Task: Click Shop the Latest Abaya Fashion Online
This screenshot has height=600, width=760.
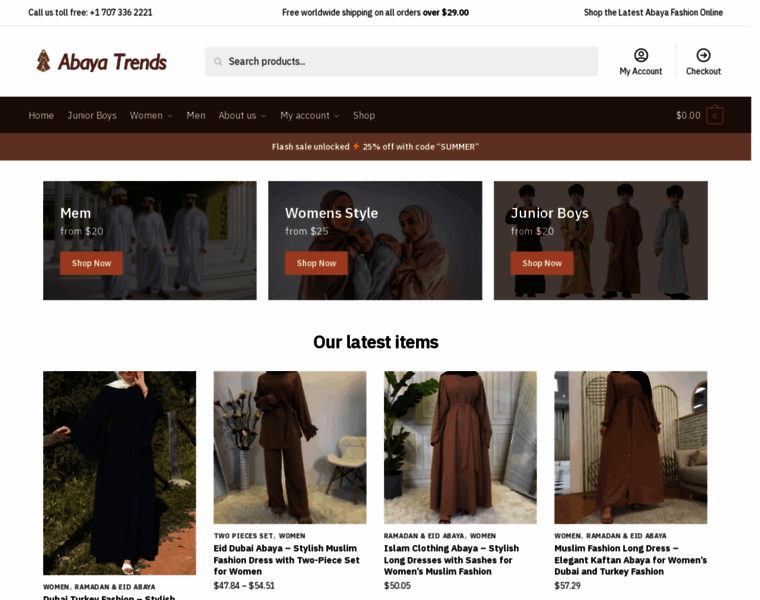Action: 653,13
